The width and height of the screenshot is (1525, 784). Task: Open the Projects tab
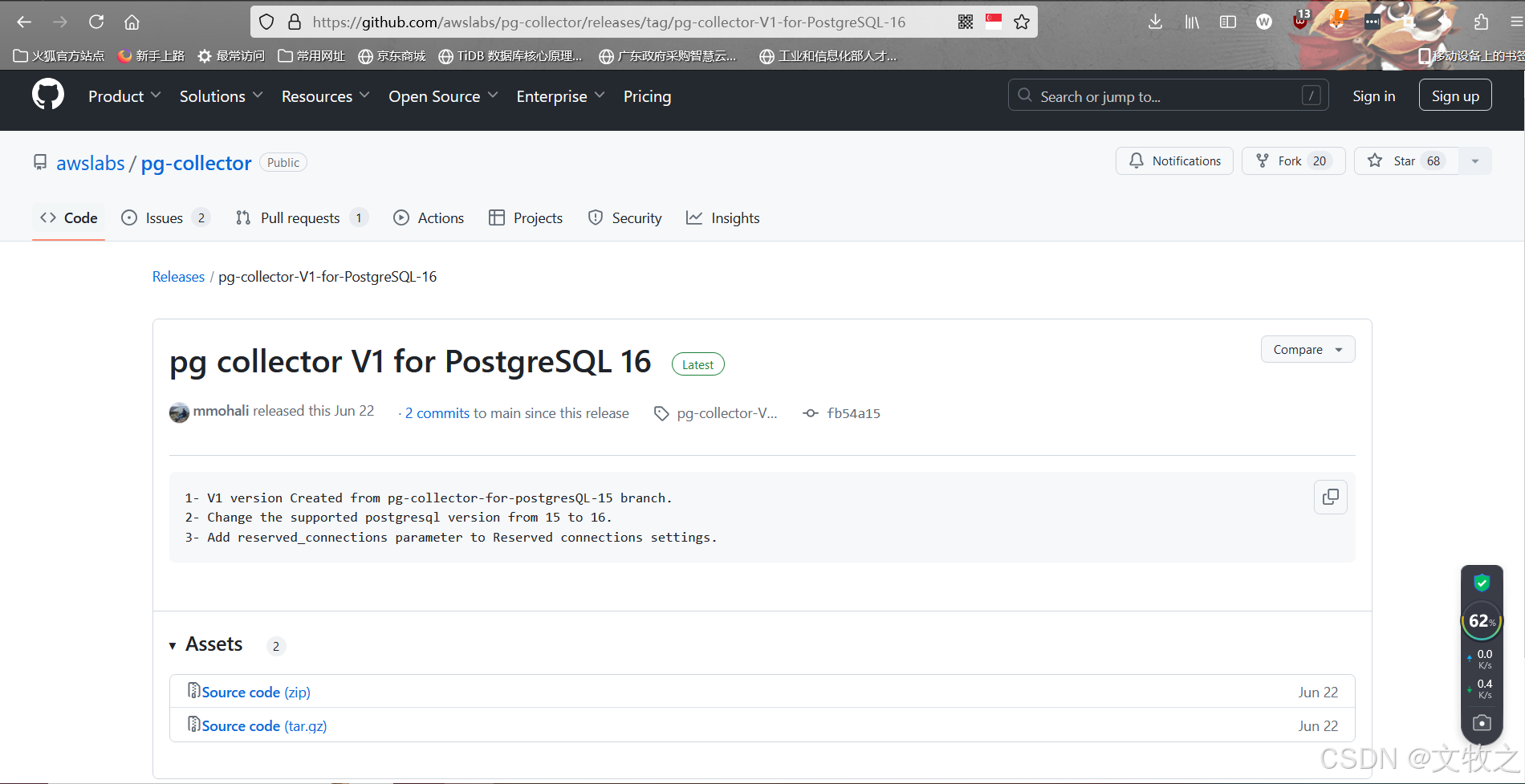526,218
